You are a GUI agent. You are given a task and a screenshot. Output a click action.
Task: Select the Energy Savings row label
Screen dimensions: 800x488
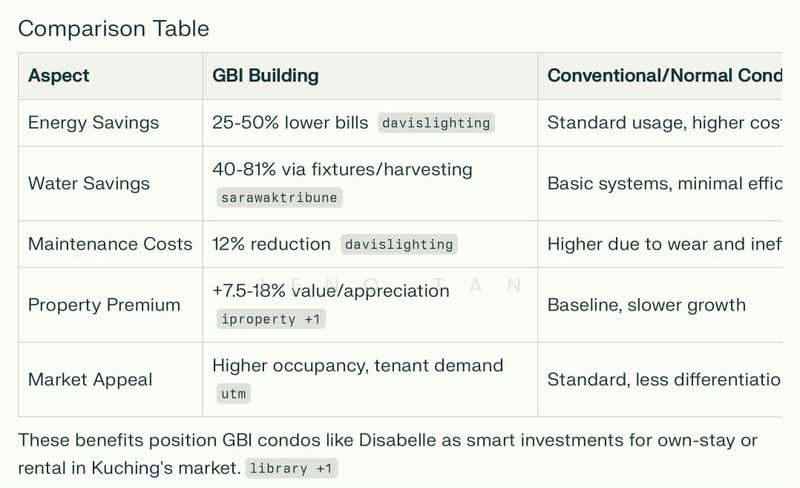(93, 123)
